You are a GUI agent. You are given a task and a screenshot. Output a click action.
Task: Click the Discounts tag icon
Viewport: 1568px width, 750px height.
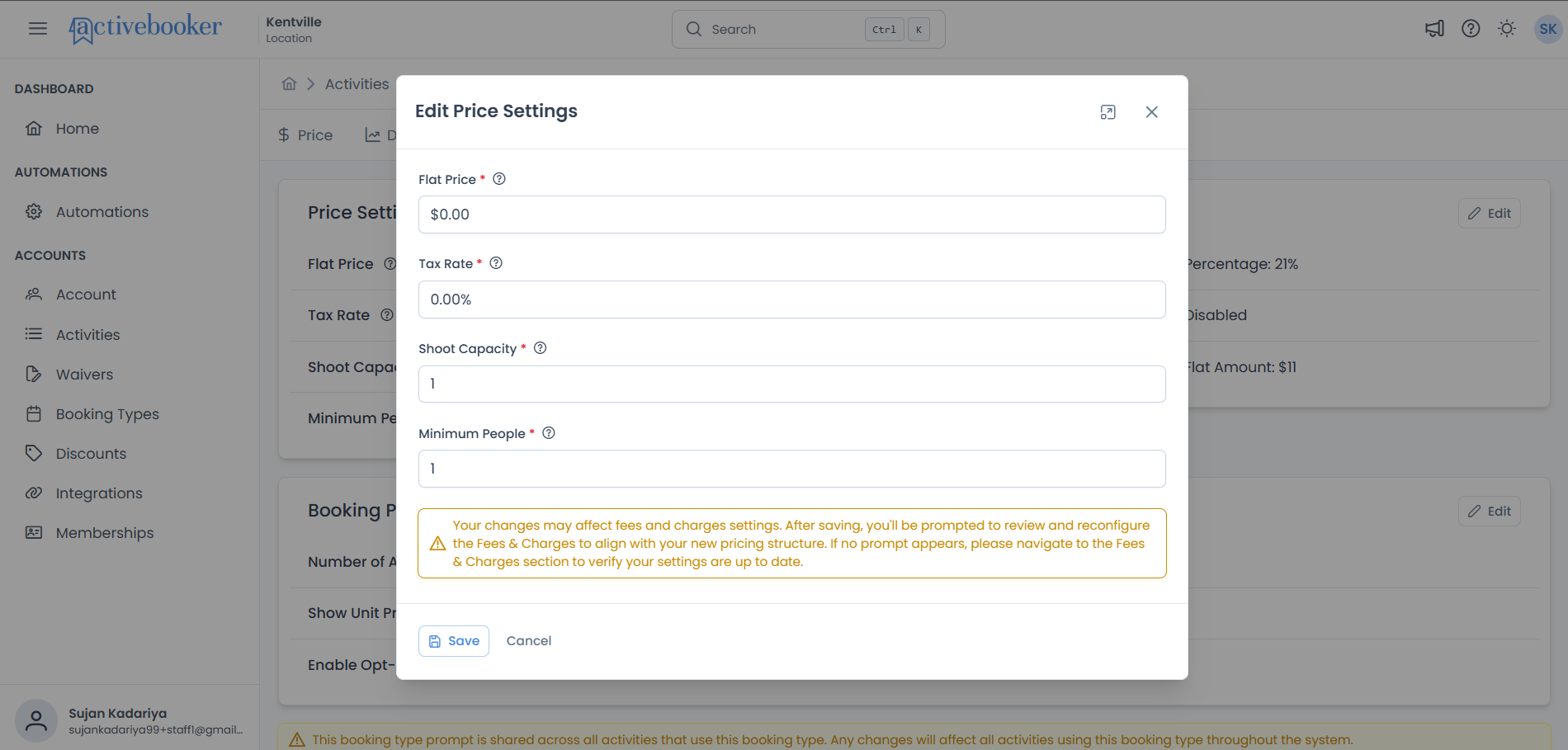34,453
